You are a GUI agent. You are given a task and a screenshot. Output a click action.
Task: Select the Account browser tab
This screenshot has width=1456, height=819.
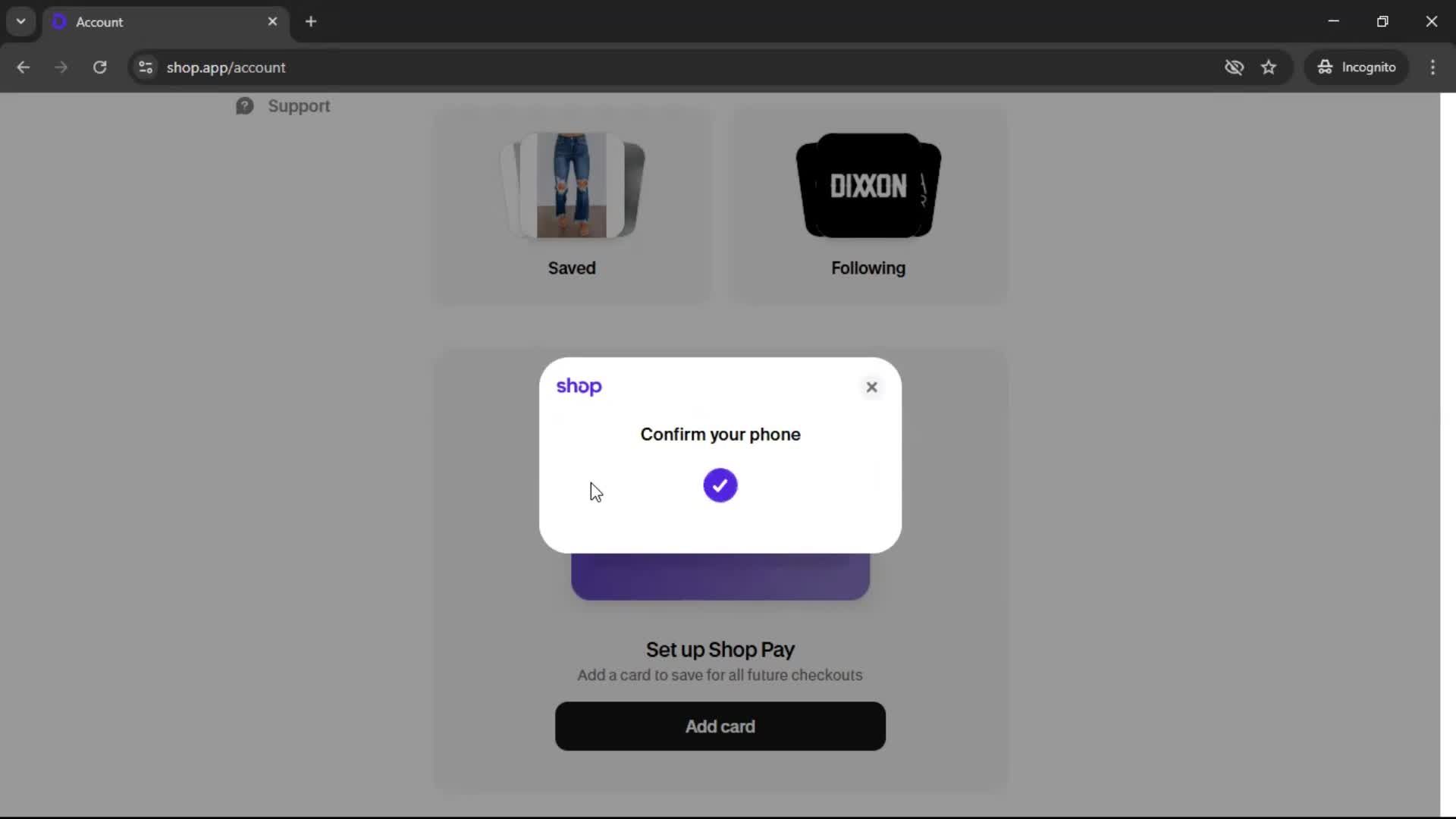(166, 22)
